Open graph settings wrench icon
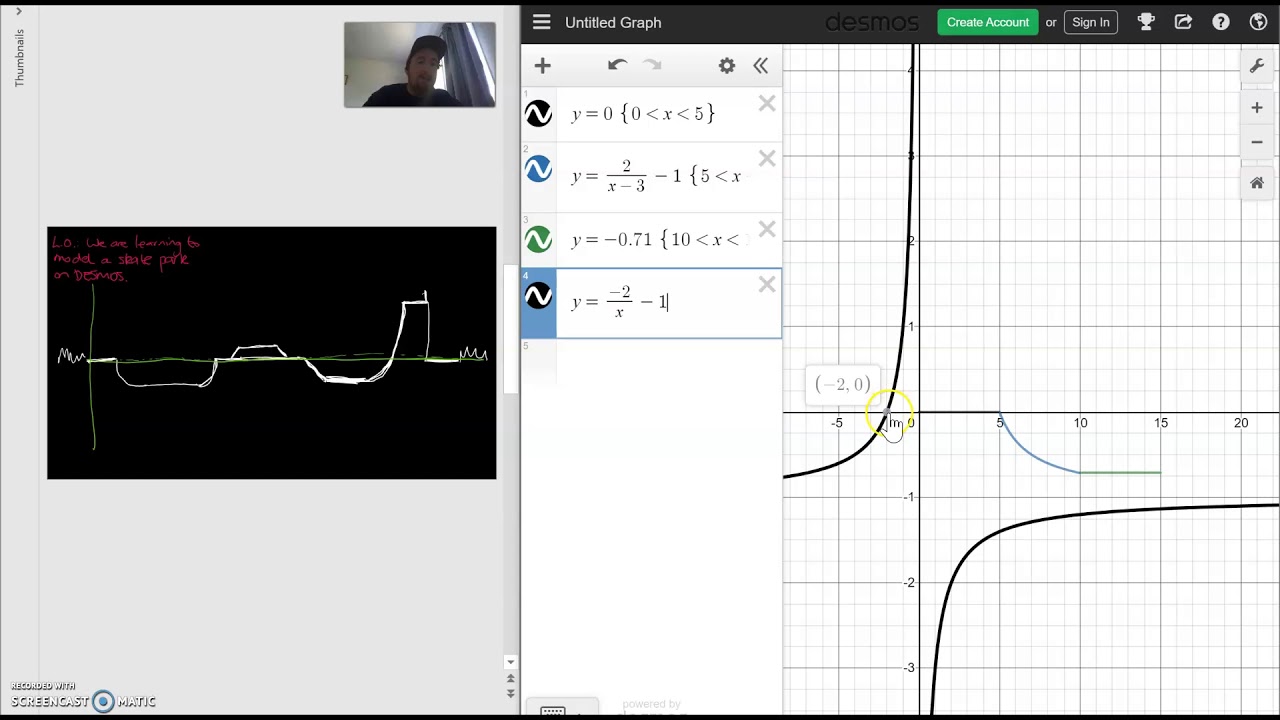1280x720 pixels. (1257, 67)
